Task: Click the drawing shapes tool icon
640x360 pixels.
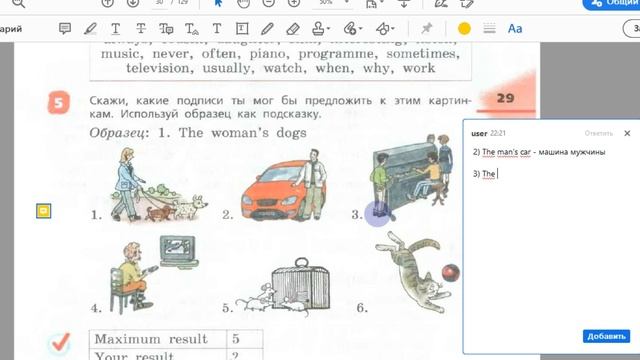Action: click(x=382, y=29)
